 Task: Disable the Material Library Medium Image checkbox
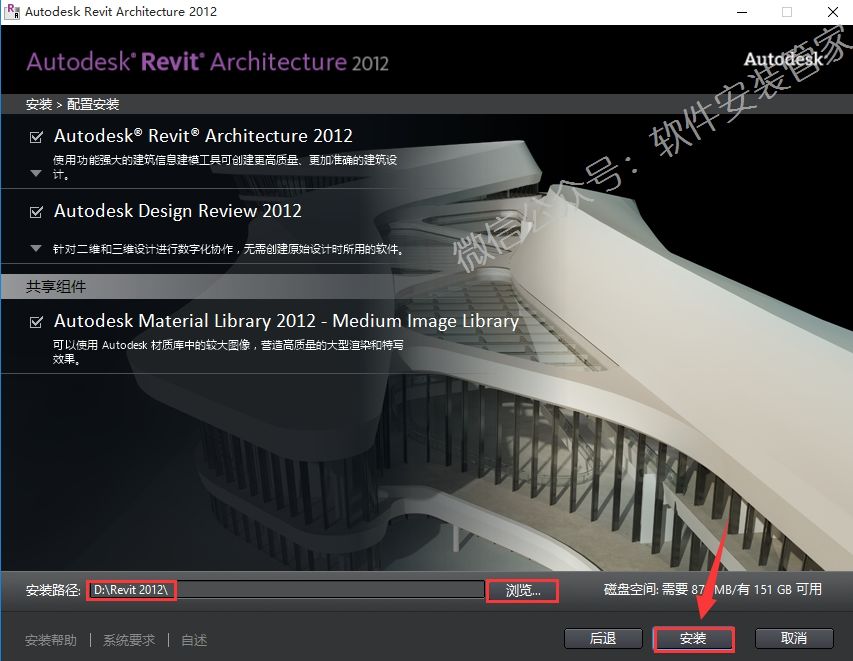point(37,322)
